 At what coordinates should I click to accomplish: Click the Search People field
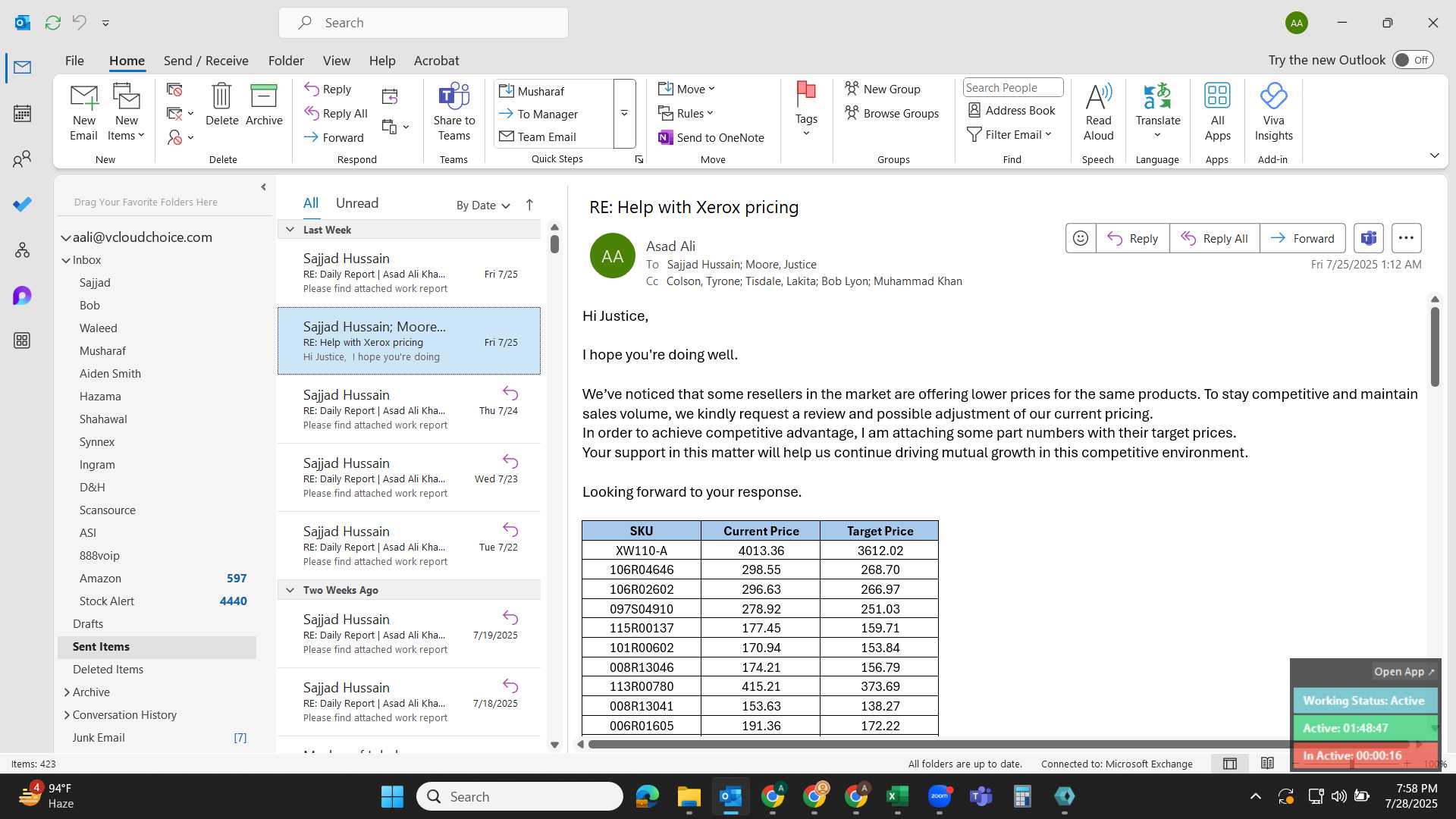[1013, 87]
